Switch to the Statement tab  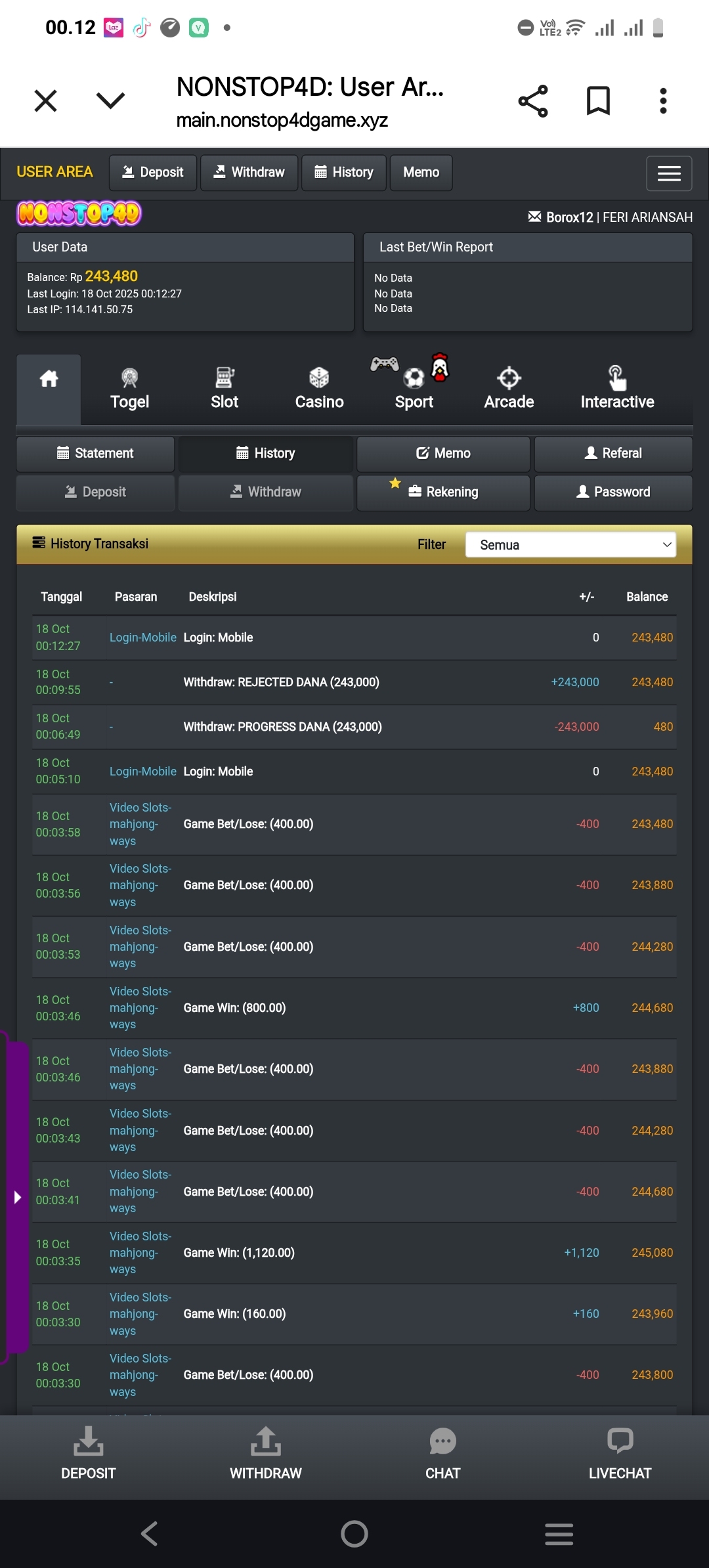95,454
